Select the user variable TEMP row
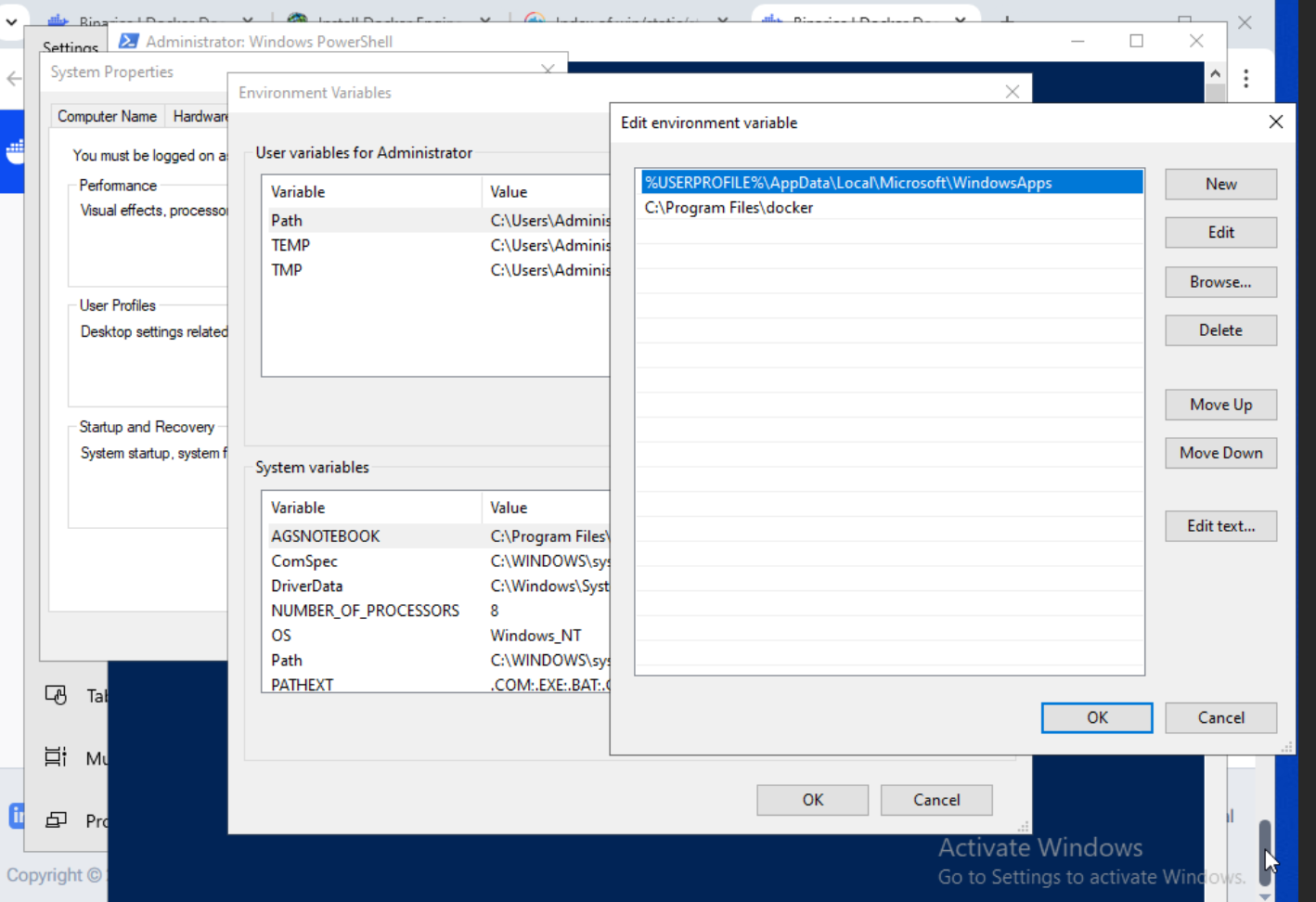The width and height of the screenshot is (1316, 902). click(436, 245)
